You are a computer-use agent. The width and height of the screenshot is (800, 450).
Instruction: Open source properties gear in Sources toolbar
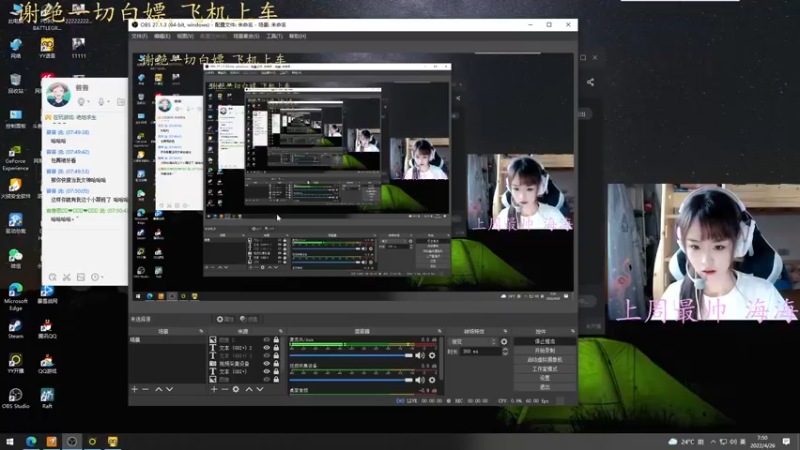coord(236,389)
